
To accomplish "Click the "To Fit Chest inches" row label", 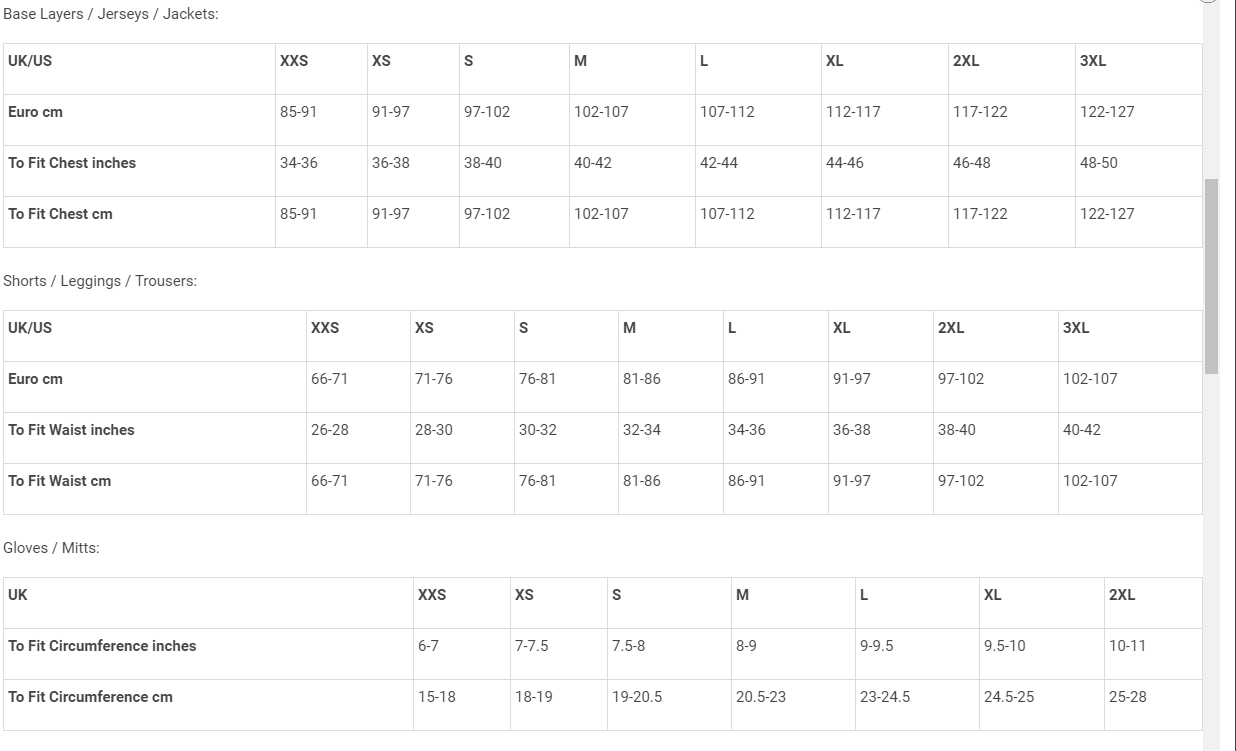I will point(72,163).
